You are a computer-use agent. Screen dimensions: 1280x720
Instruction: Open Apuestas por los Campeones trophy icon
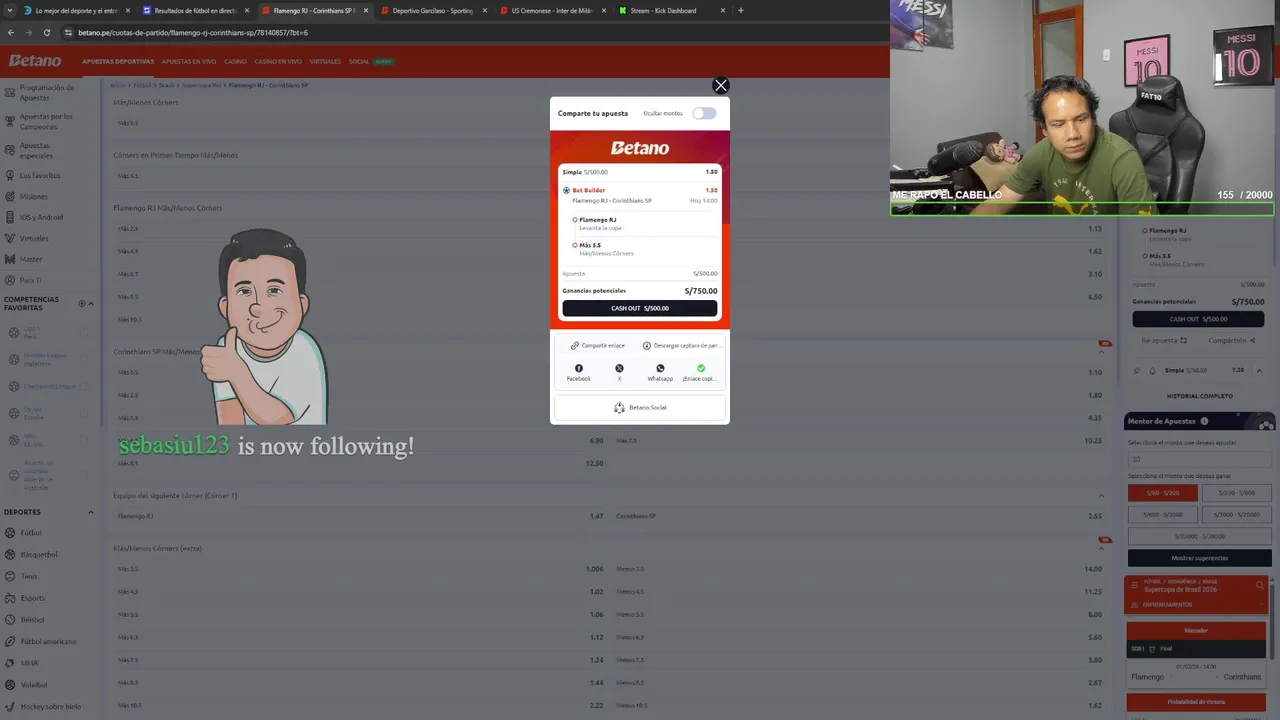click(9, 122)
